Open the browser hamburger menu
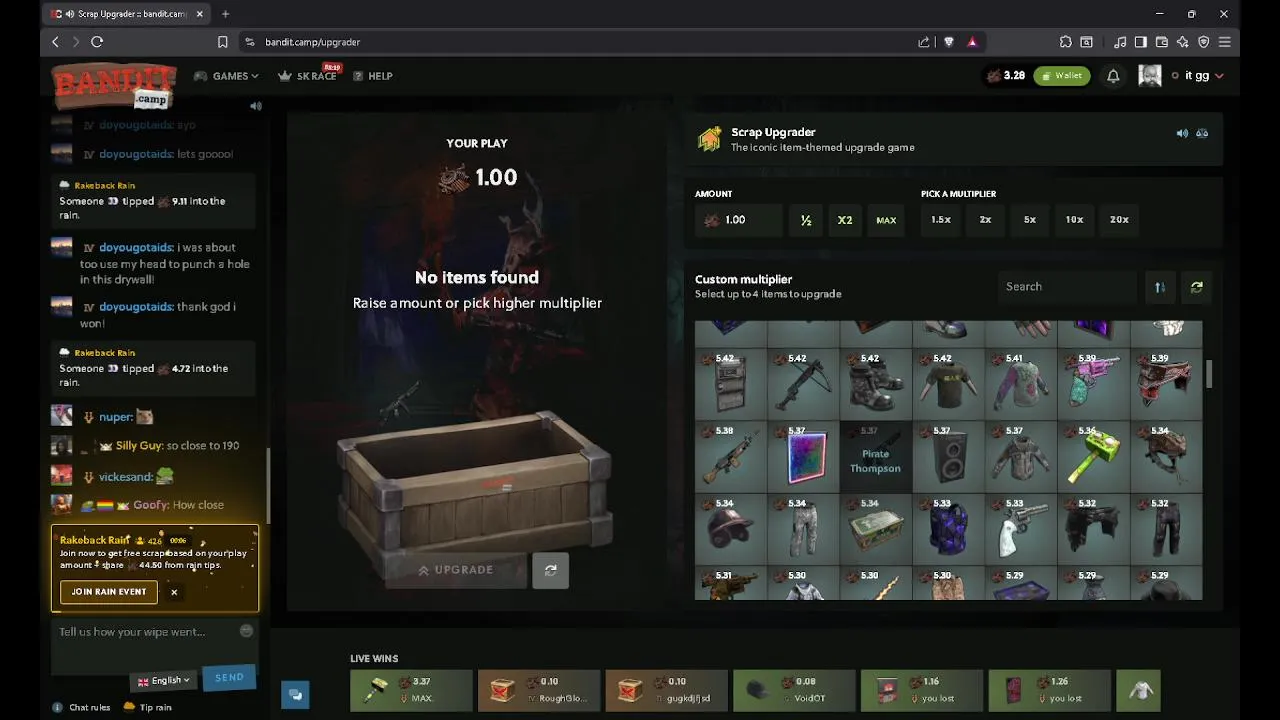Viewport: 1280px width, 720px height. pyautogui.click(x=1224, y=42)
